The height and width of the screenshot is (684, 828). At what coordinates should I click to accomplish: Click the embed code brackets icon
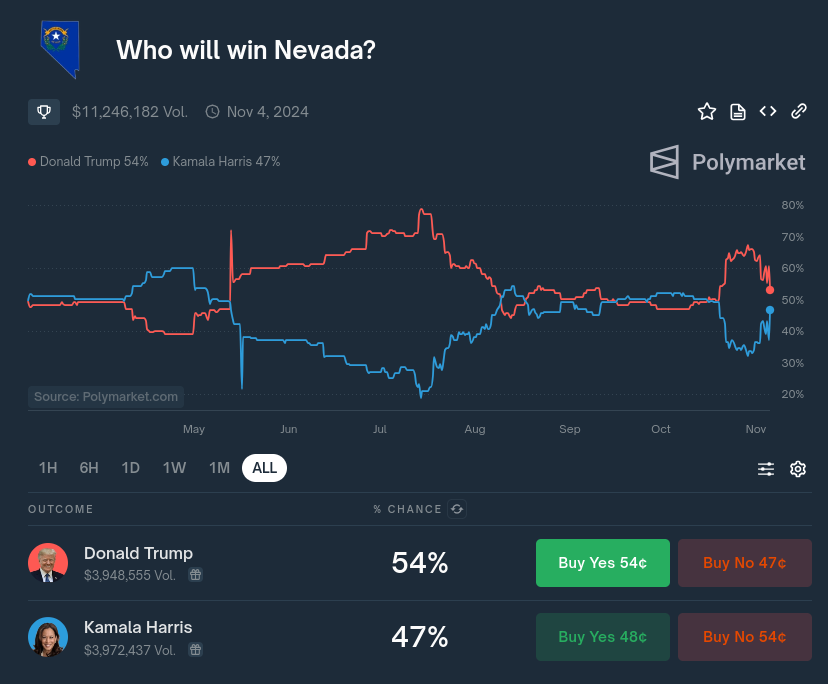(x=768, y=111)
